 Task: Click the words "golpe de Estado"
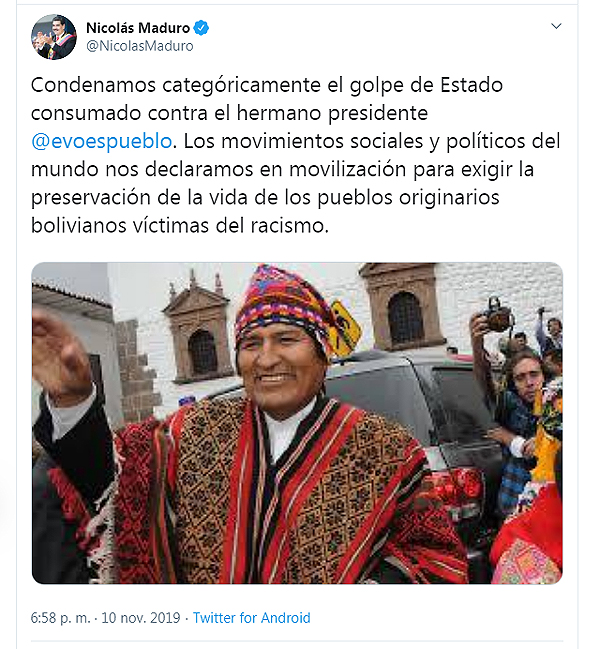(x=426, y=85)
